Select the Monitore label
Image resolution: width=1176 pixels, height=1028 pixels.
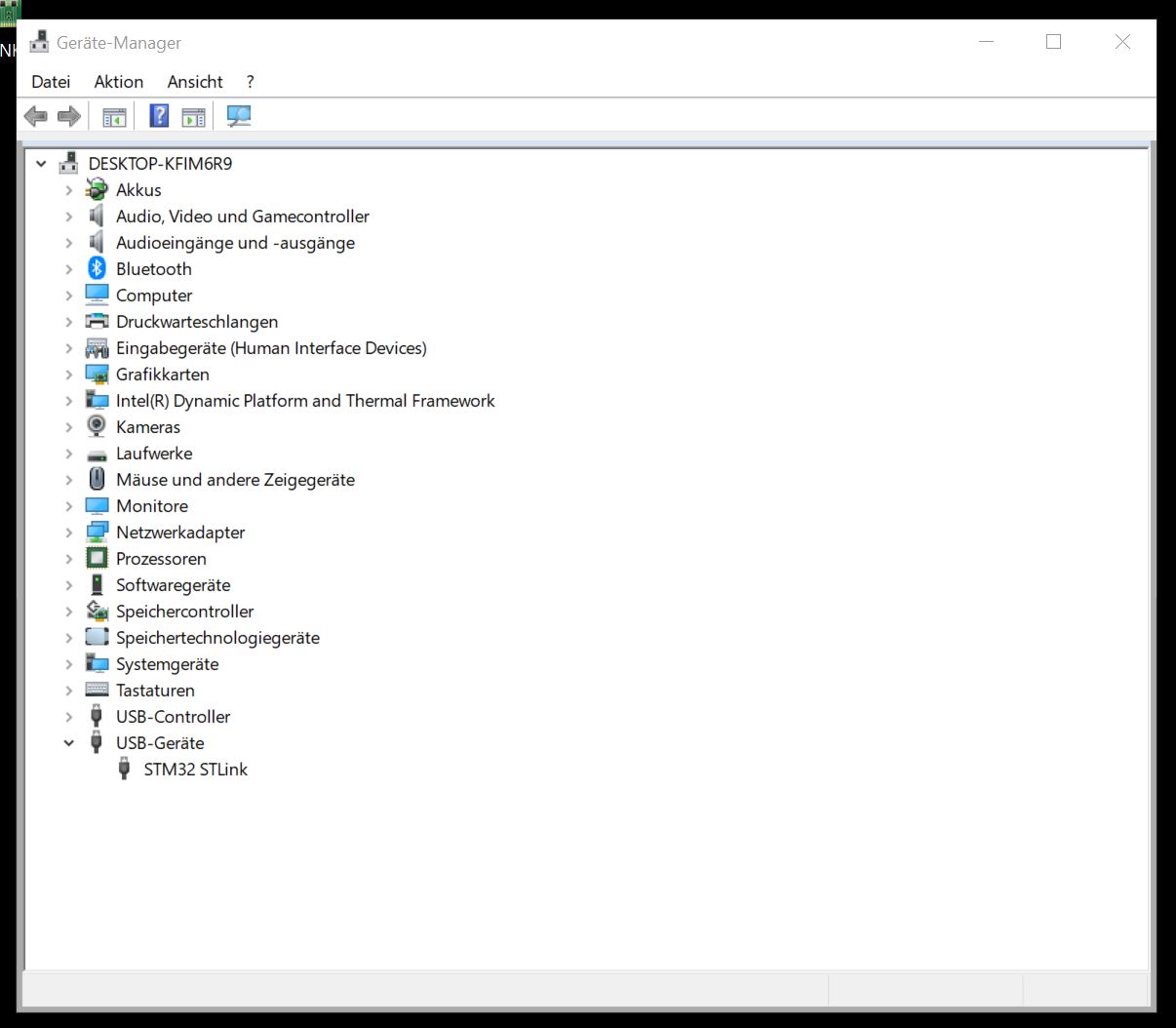[152, 506]
